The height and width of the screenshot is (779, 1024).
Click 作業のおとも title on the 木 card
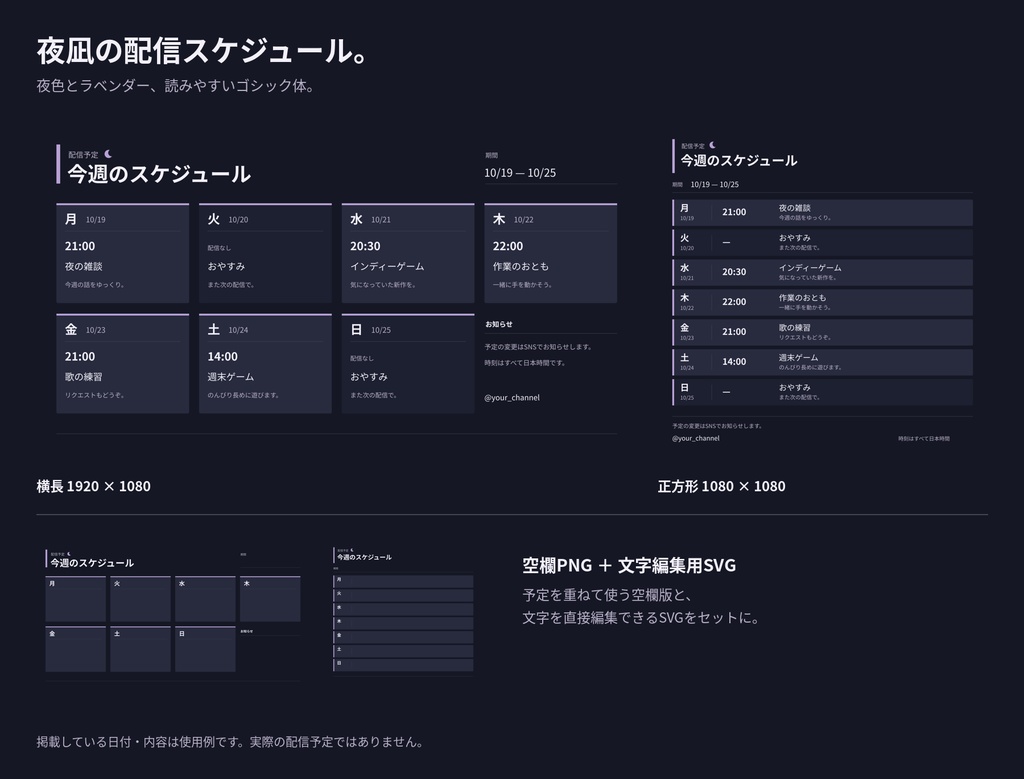pyautogui.click(x=520, y=266)
